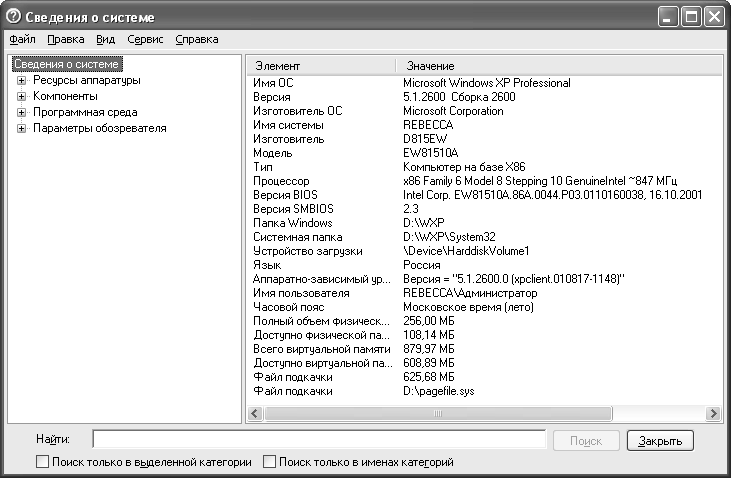Click the Значение column header
731x478 pixels.
[x=559, y=66]
